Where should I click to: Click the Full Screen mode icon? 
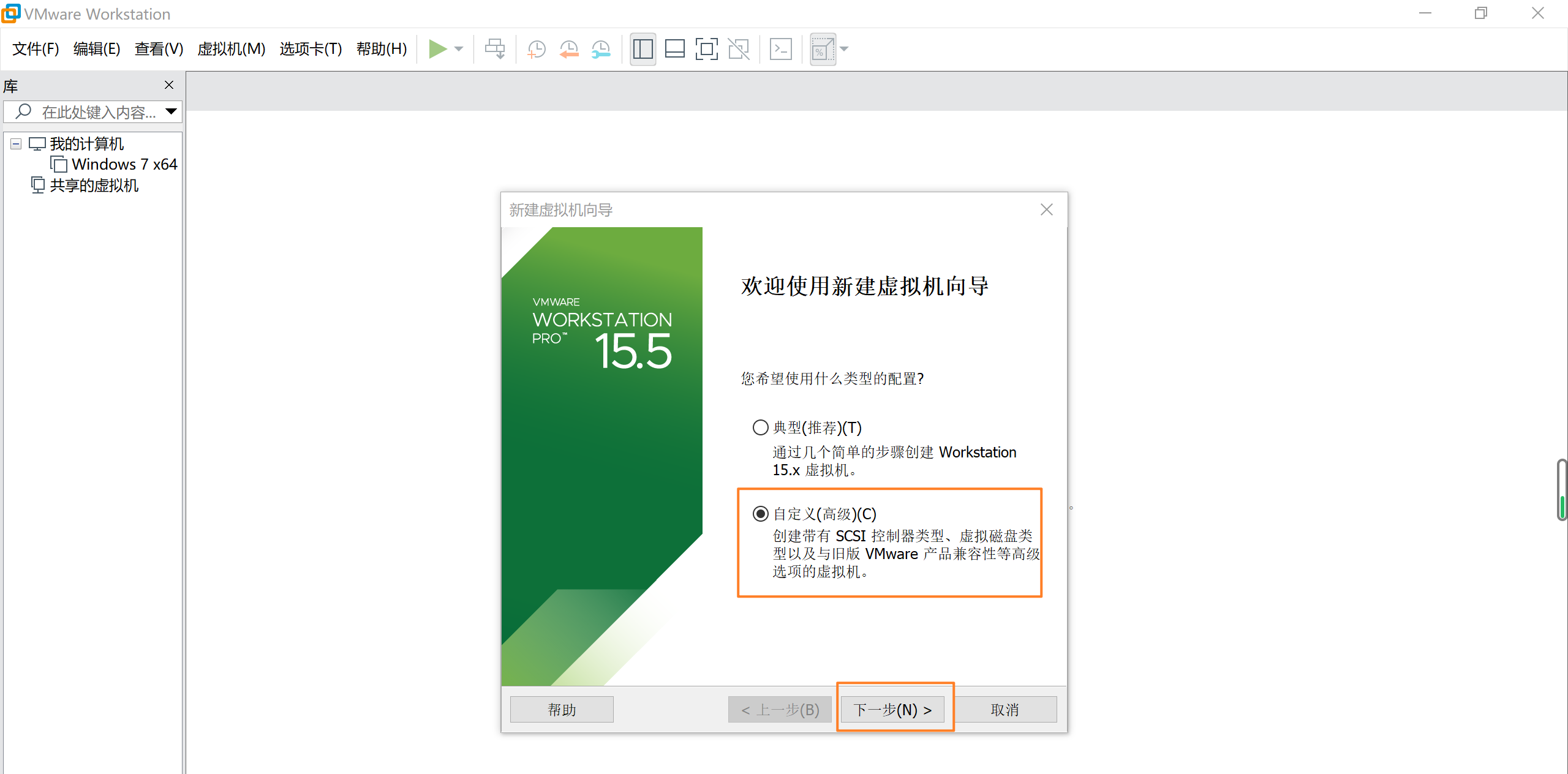[706, 49]
